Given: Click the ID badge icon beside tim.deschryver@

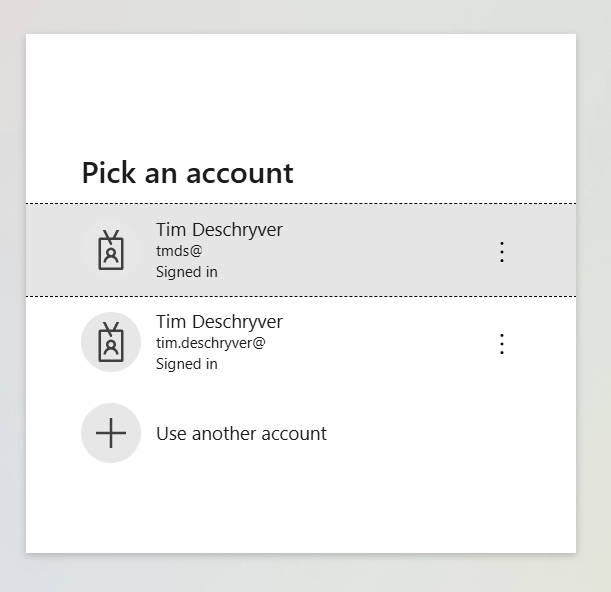Looking at the screenshot, I should (x=111, y=342).
